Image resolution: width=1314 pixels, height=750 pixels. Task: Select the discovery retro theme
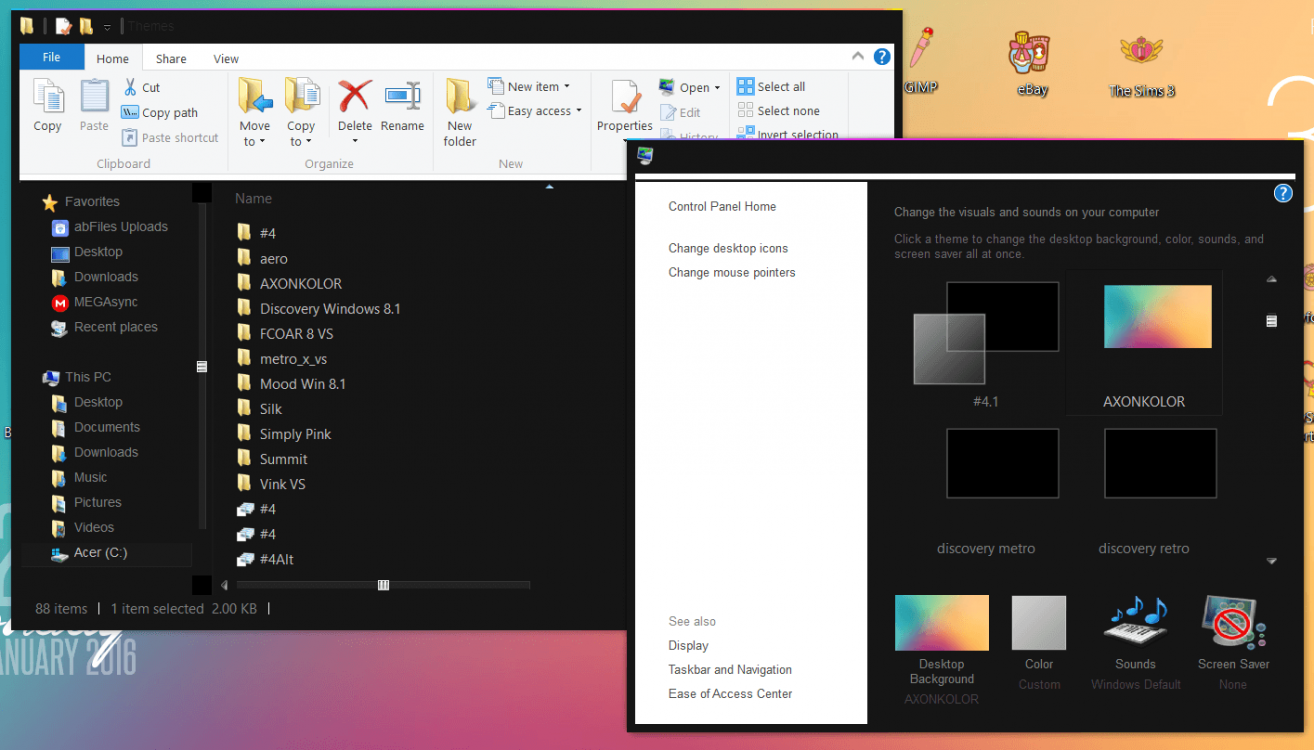click(1160, 463)
